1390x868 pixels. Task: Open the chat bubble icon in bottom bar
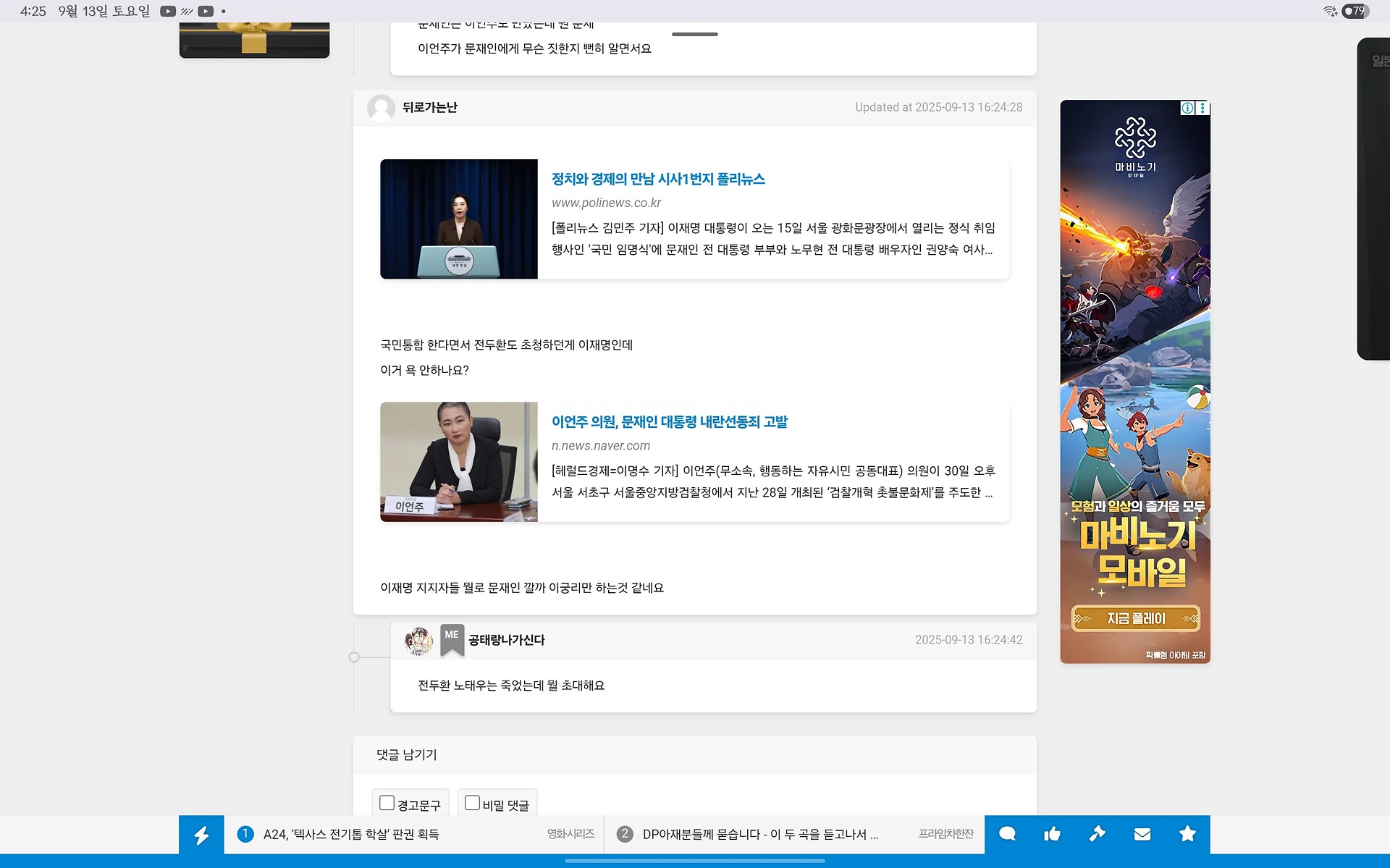coord(1007,834)
